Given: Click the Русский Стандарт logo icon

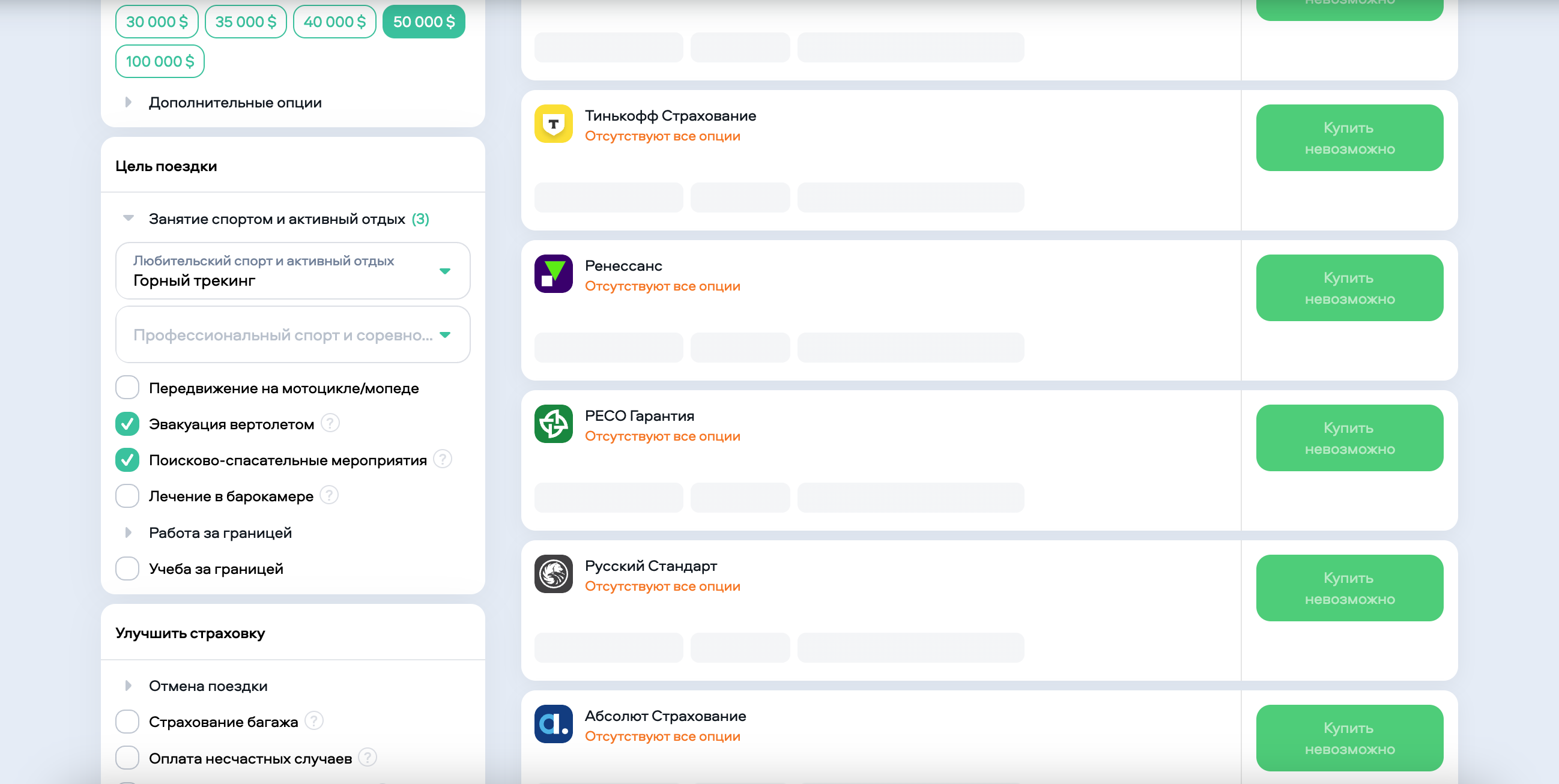Looking at the screenshot, I should point(553,574).
